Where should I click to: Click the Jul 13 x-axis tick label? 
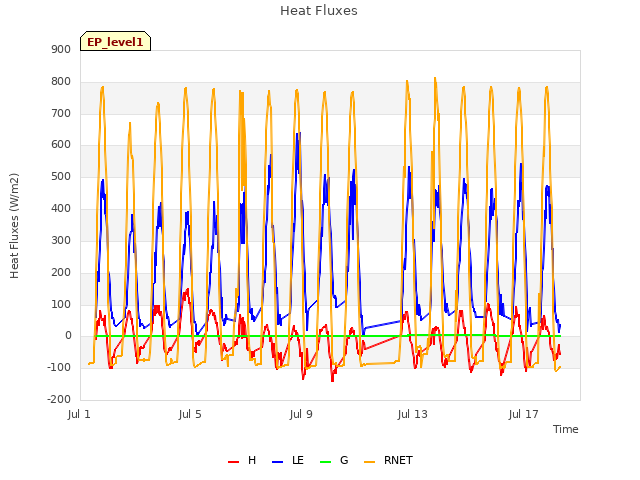413,415
